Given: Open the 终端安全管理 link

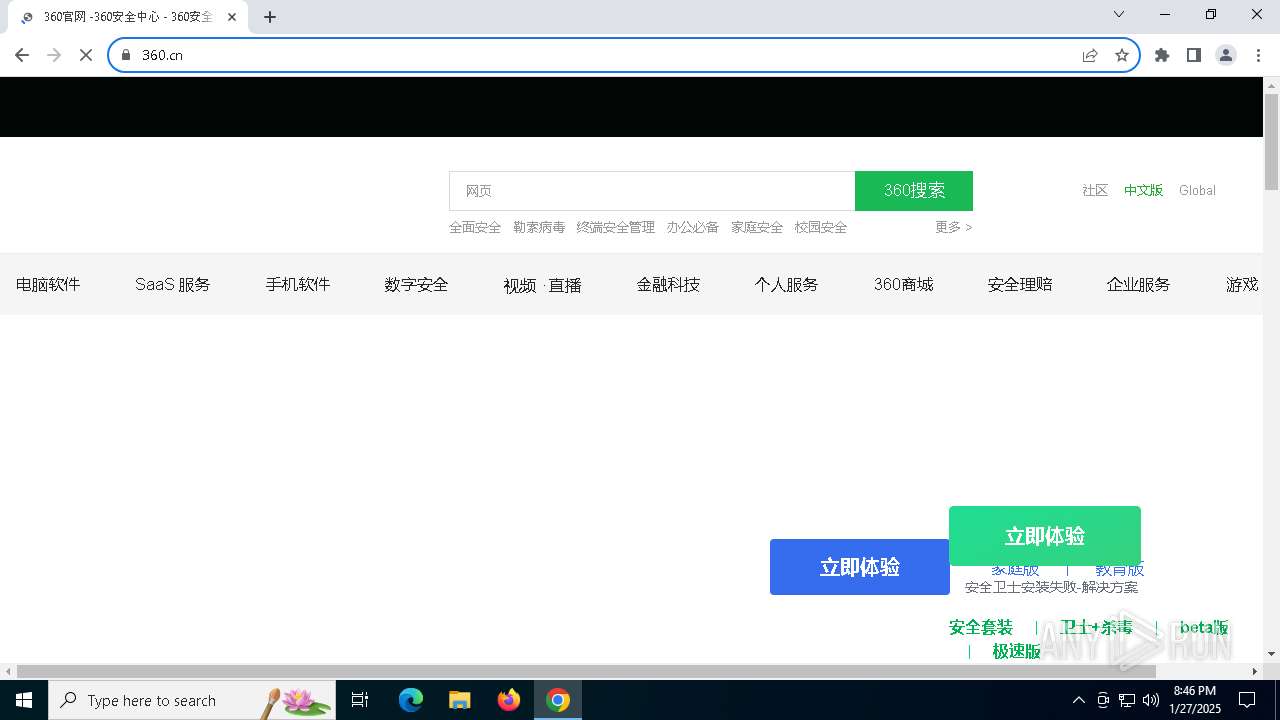Looking at the screenshot, I should click(616, 227).
